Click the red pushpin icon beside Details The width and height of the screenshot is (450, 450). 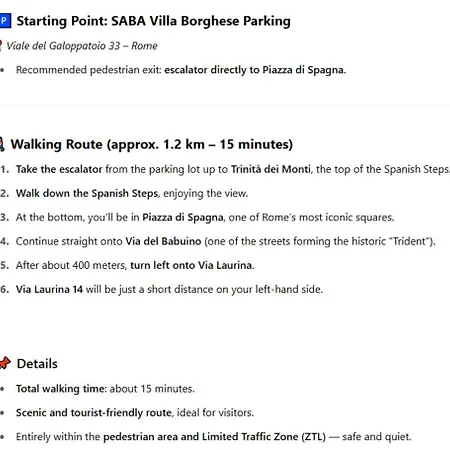(5, 363)
